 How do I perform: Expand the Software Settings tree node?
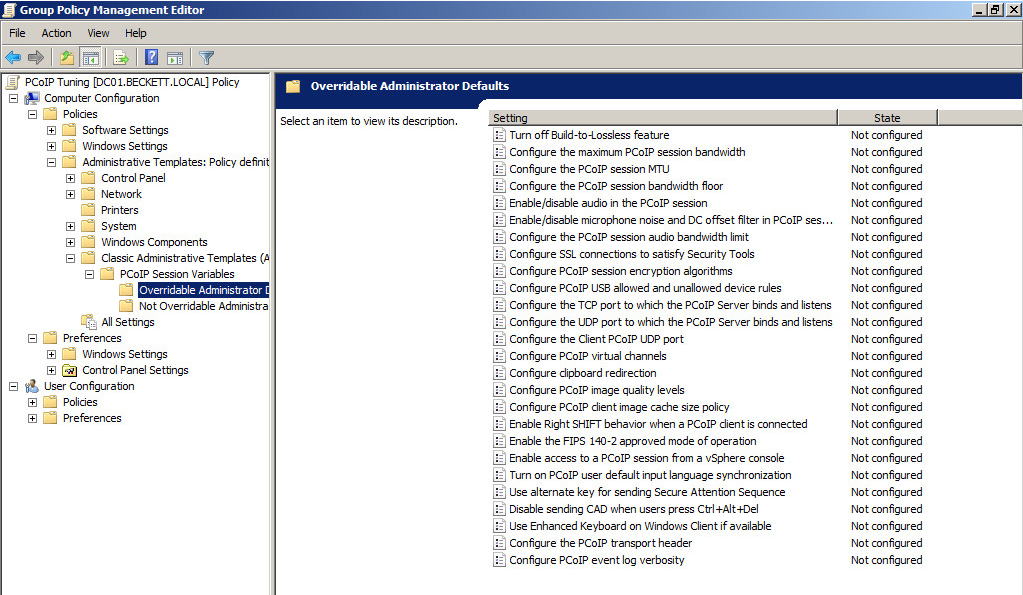pos(52,130)
